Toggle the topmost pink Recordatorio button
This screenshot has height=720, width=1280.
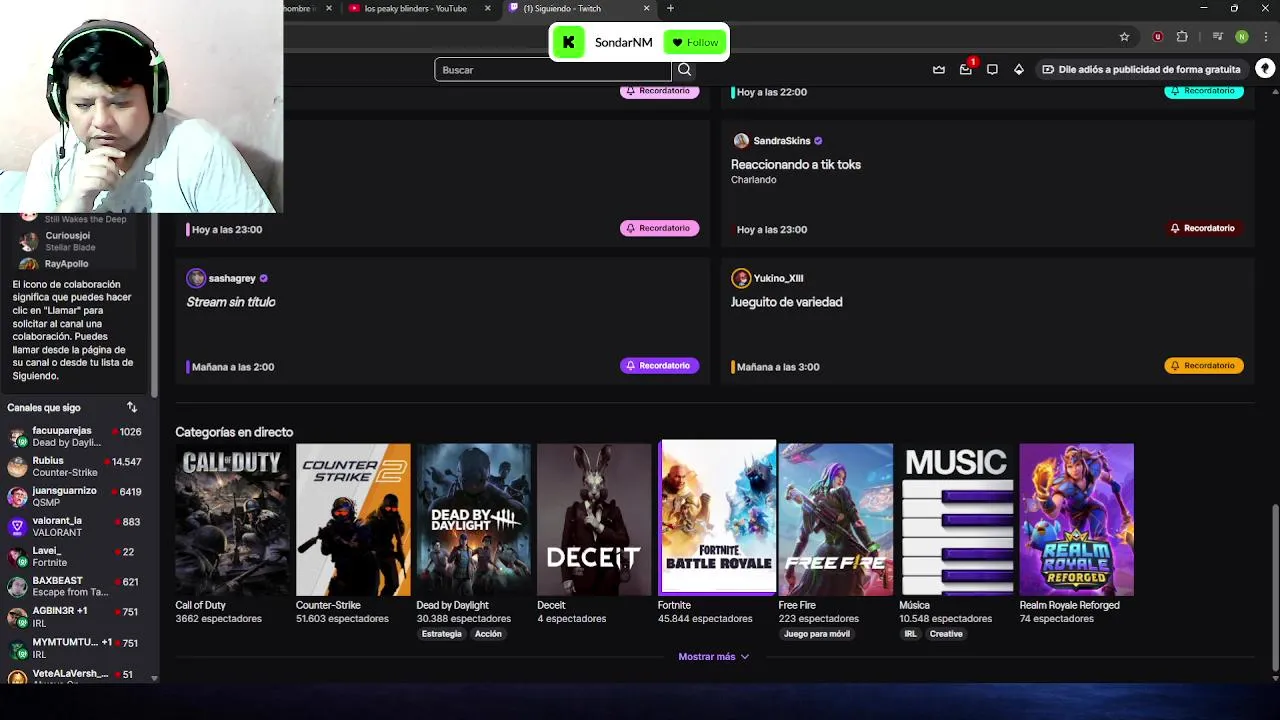coord(659,91)
